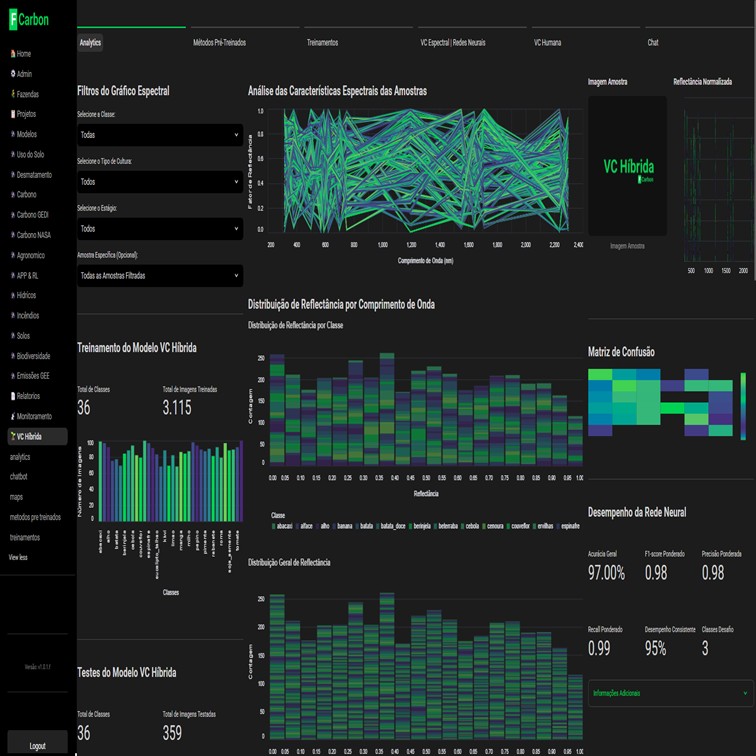The height and width of the screenshot is (756, 756).
Task: Open the Home page icon
Action: coord(12,53)
